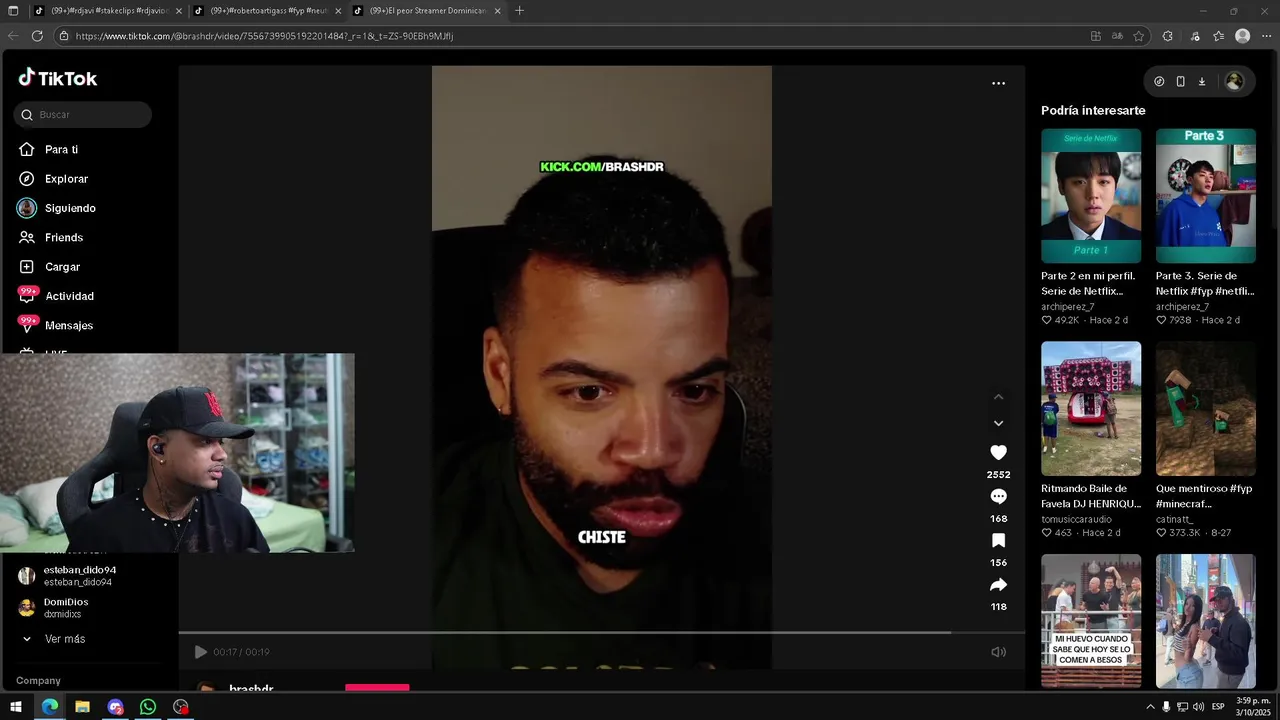Close the robertoartigass tab
Screen dimensions: 1280x720
pyautogui.click(x=338, y=11)
